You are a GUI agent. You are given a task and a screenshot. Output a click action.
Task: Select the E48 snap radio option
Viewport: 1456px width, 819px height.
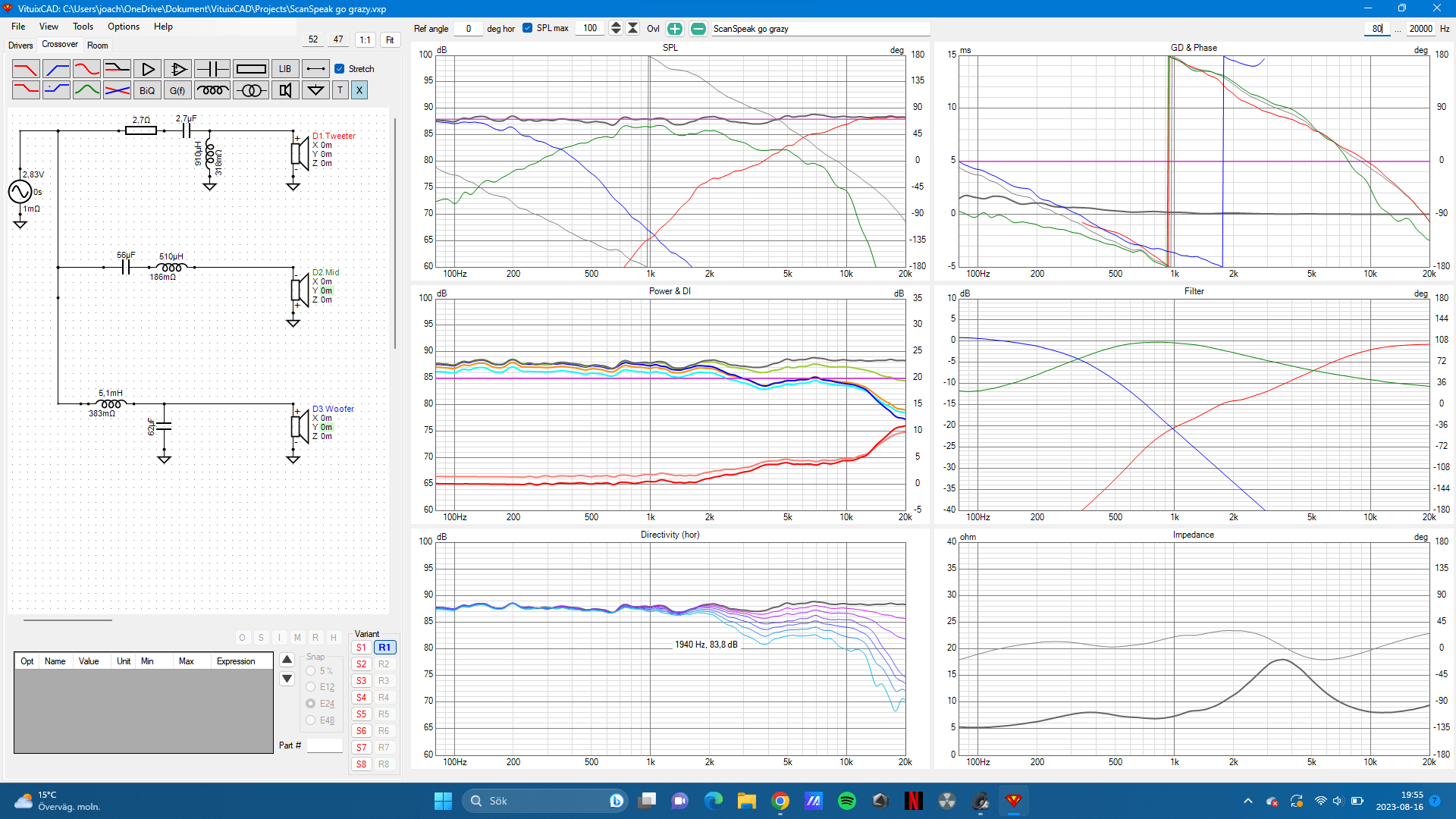click(x=311, y=720)
